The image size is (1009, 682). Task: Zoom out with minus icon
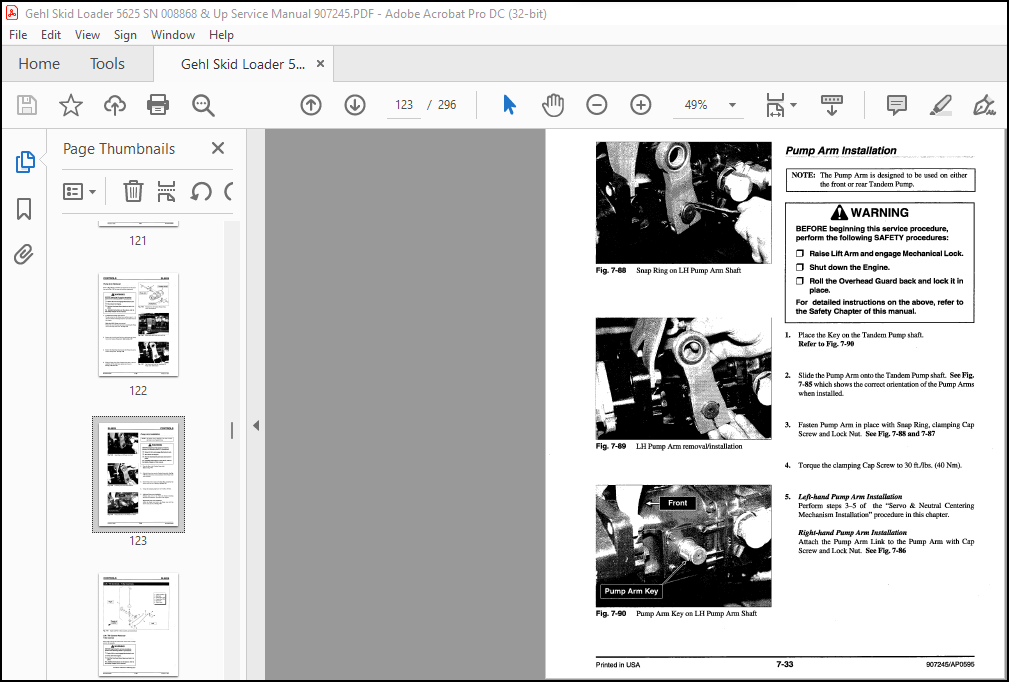coord(597,105)
